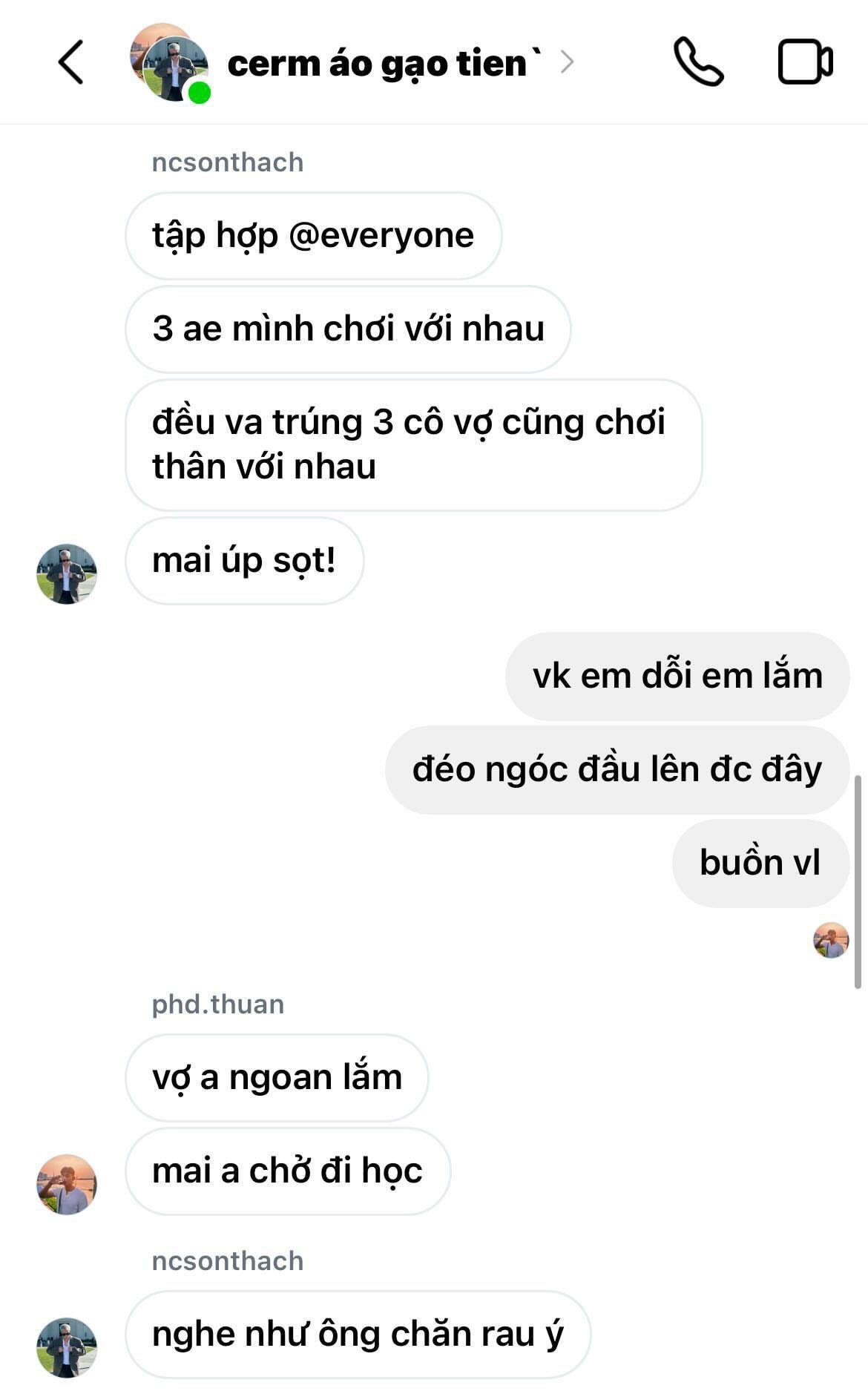The width and height of the screenshot is (868, 1391).
Task: Click the chat scrollbar indicator on the right
Action: pyautogui.click(x=858, y=882)
